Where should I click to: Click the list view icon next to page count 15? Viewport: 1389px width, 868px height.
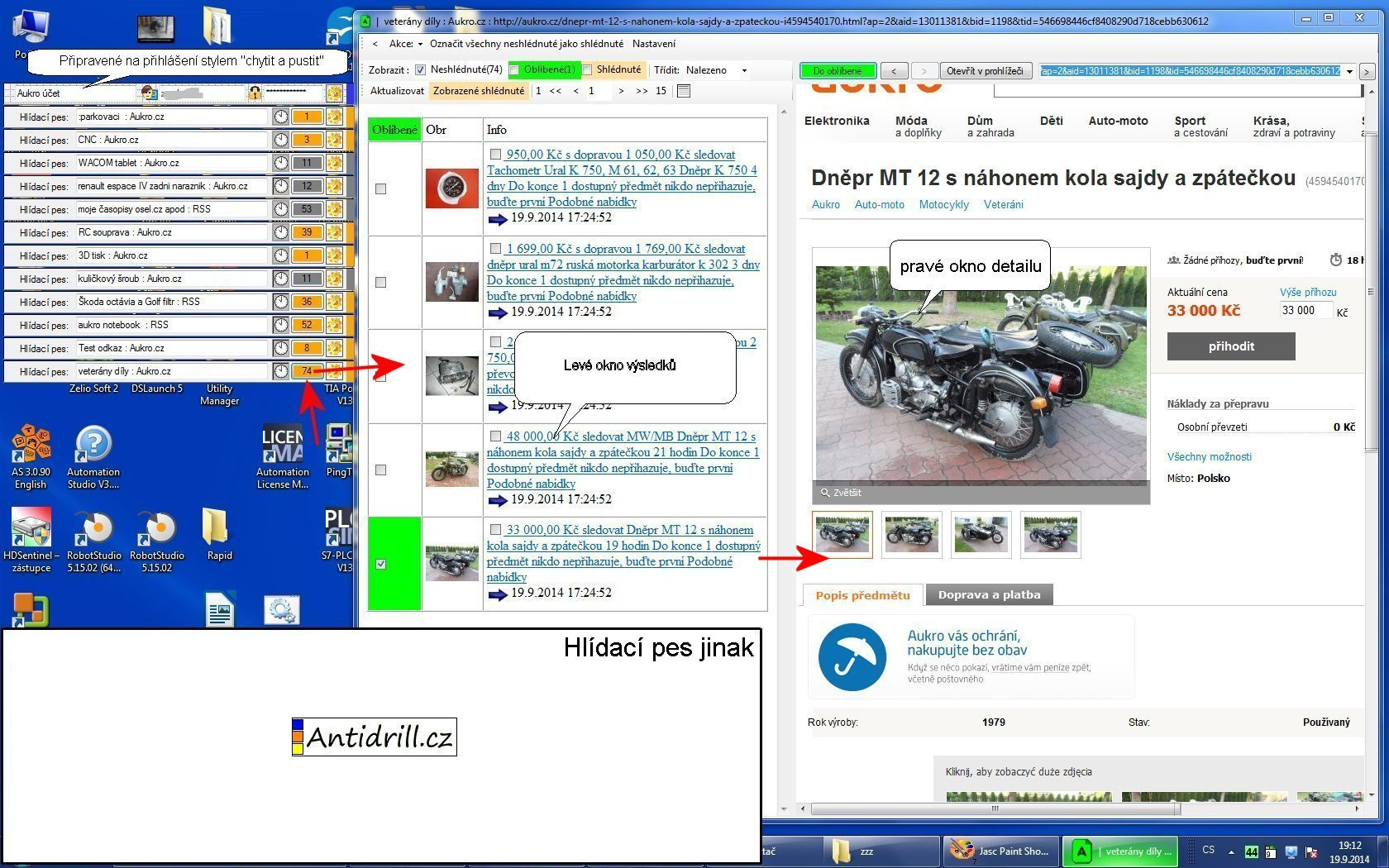(x=684, y=91)
